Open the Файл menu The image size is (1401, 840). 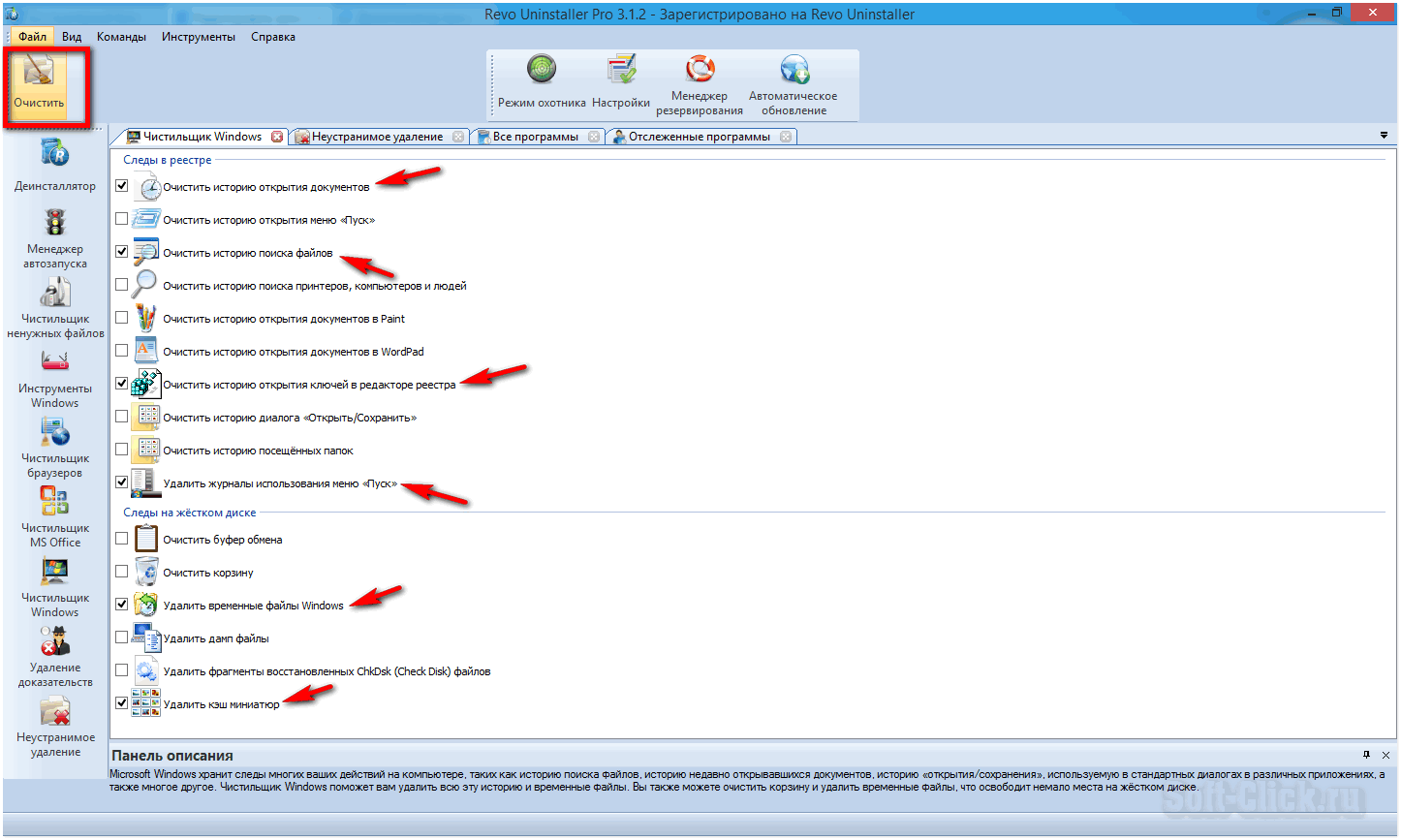[32, 37]
